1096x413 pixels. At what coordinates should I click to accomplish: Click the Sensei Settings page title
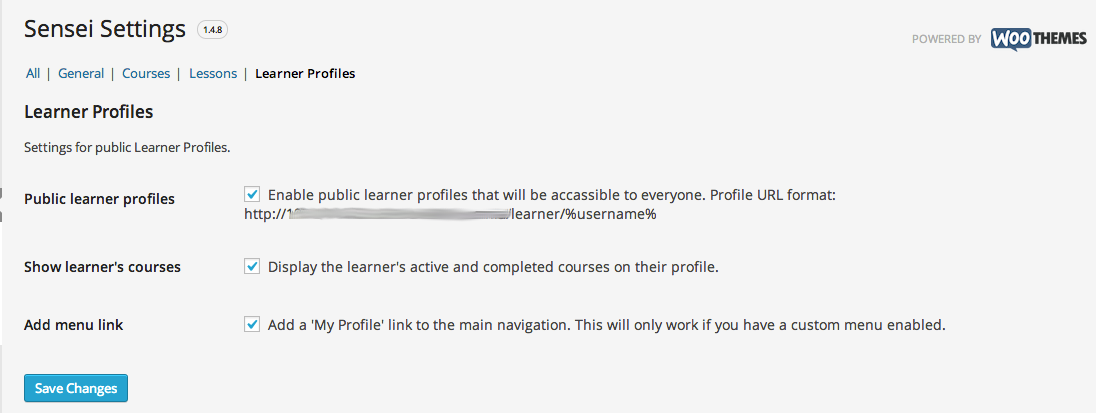click(x=105, y=30)
